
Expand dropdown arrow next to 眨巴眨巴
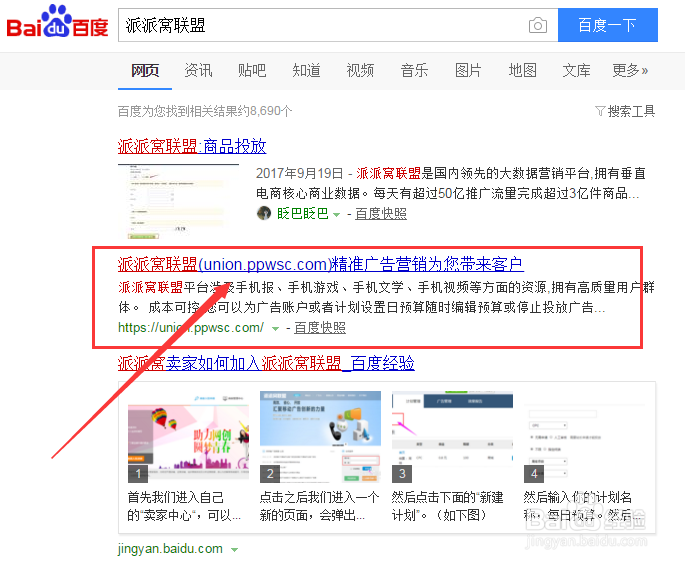point(336,215)
